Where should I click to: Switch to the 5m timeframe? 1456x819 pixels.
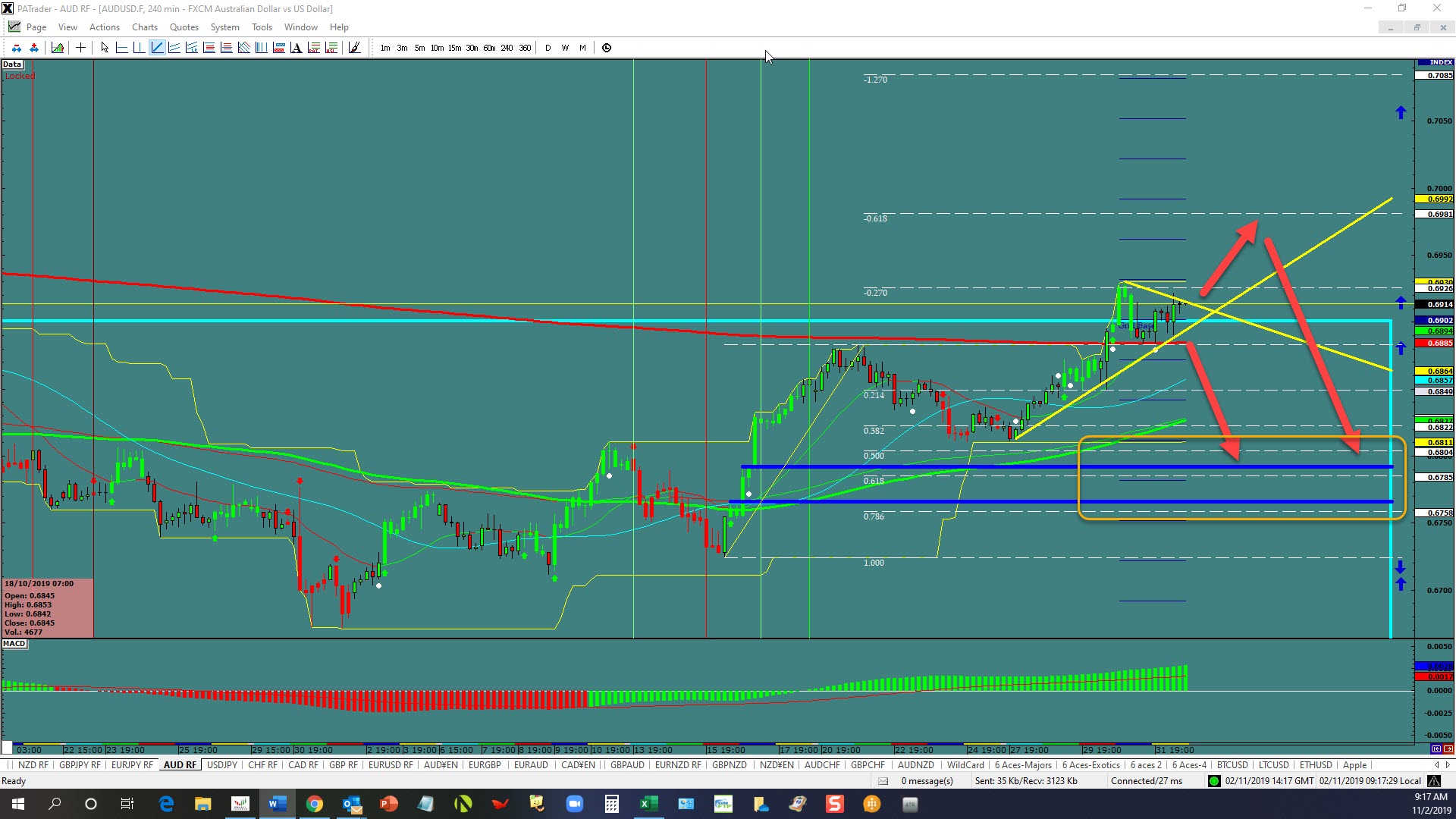point(419,48)
